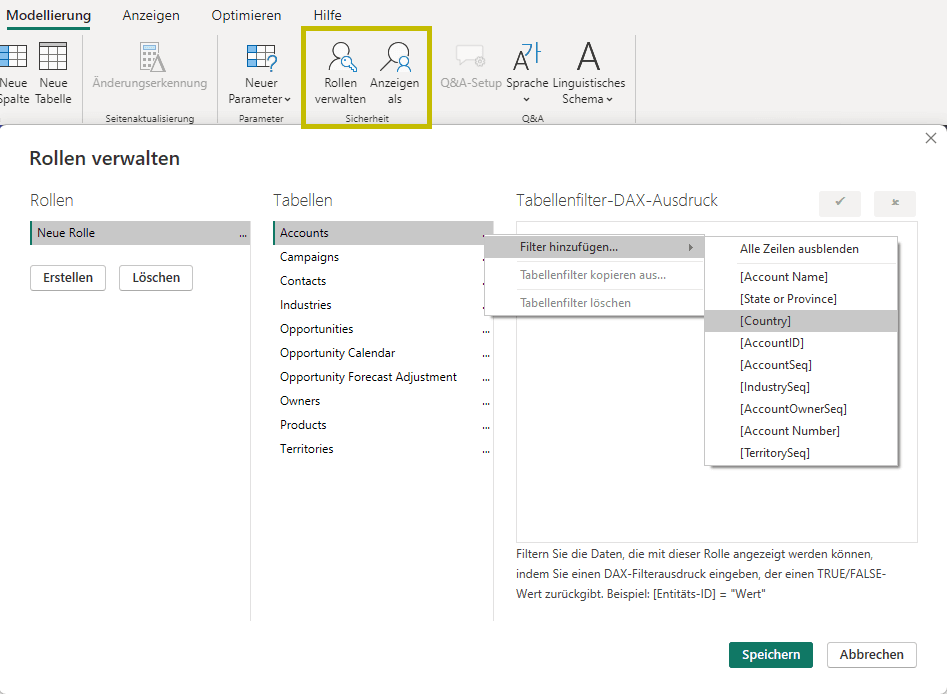This screenshot has height=694, width=947.
Task: Click the Neue Spalte icon
Action: (14, 72)
